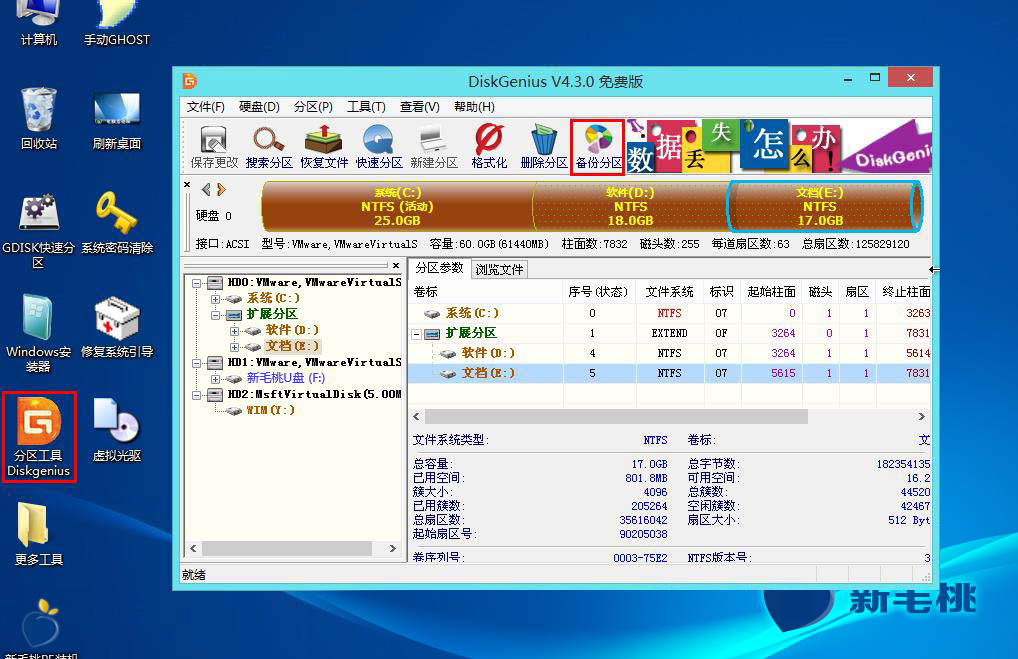
Task: Open the 查看(V) menu
Action: (419, 106)
